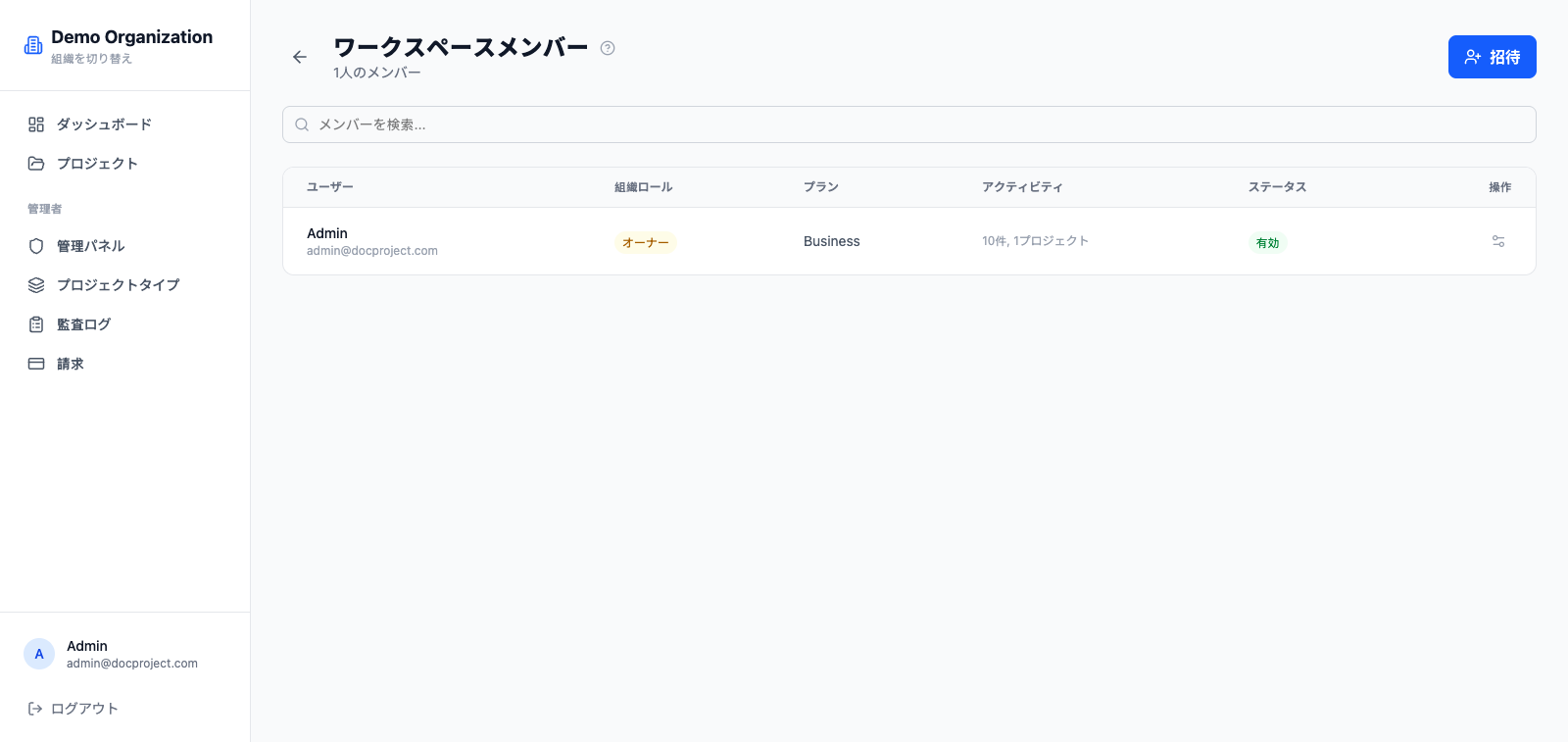
Task: Click the logout arrow icon
Action: 35,709
